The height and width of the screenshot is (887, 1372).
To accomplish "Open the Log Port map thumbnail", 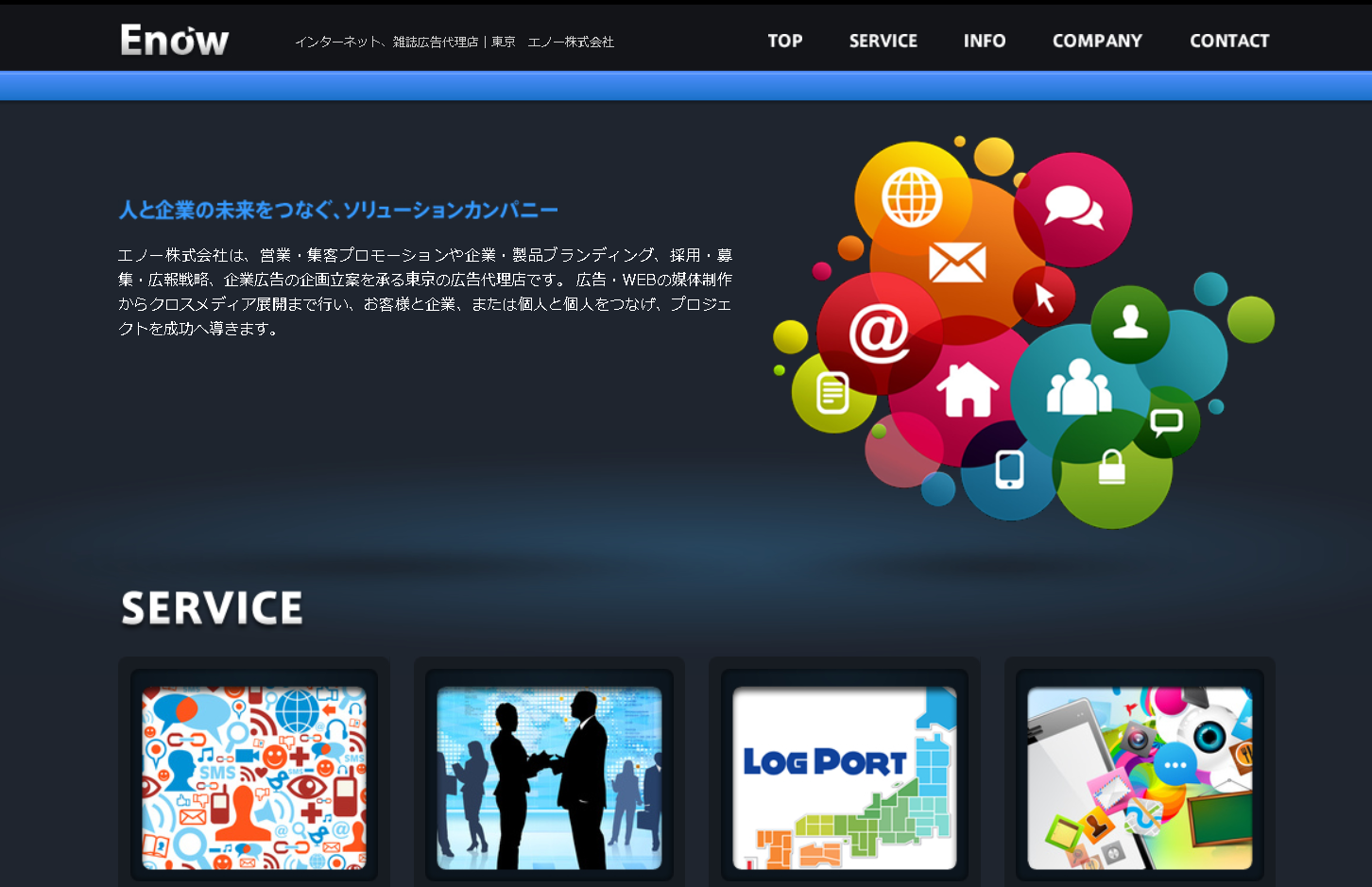I will click(845, 776).
